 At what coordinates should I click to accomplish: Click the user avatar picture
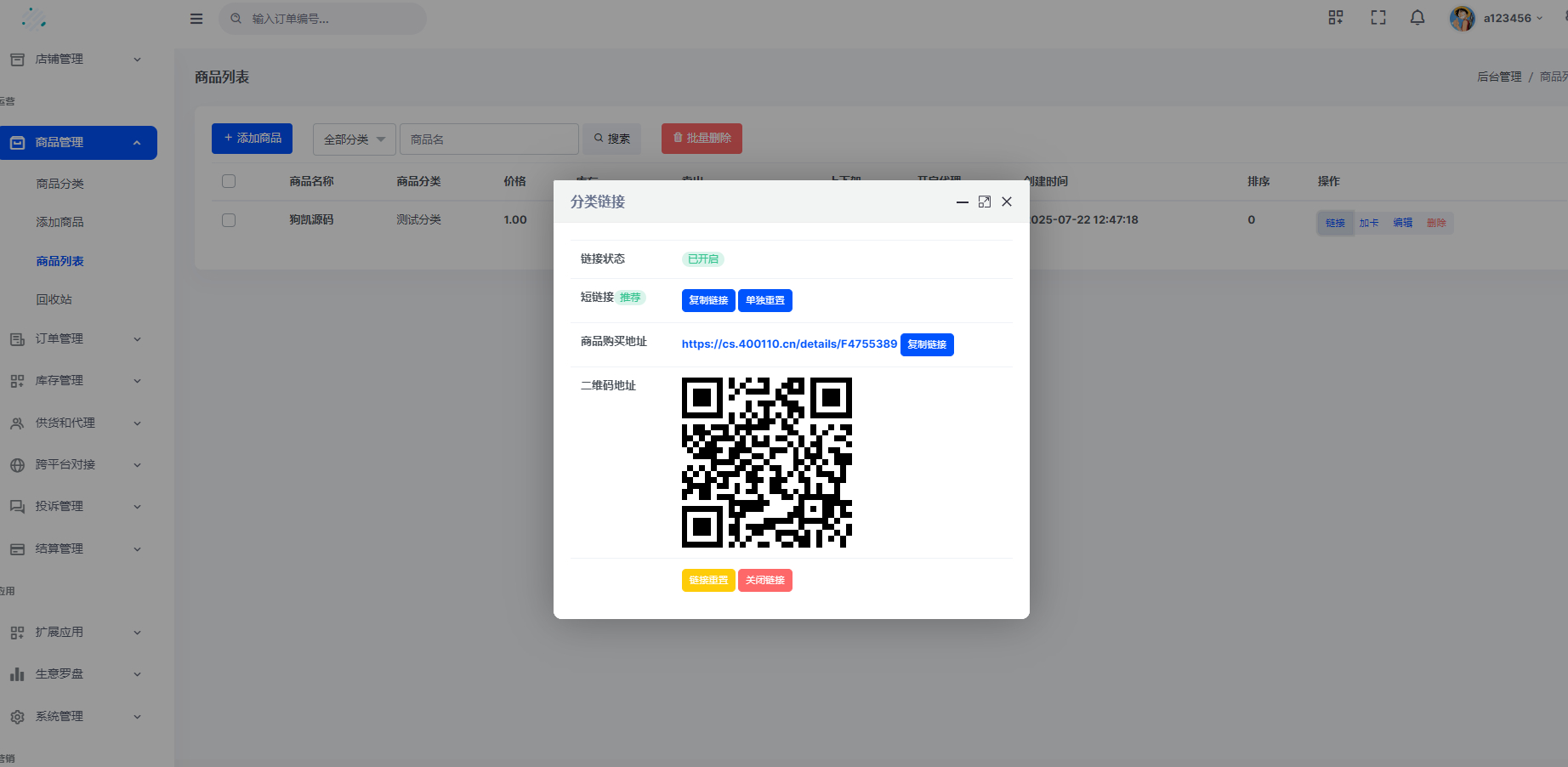pos(1462,18)
